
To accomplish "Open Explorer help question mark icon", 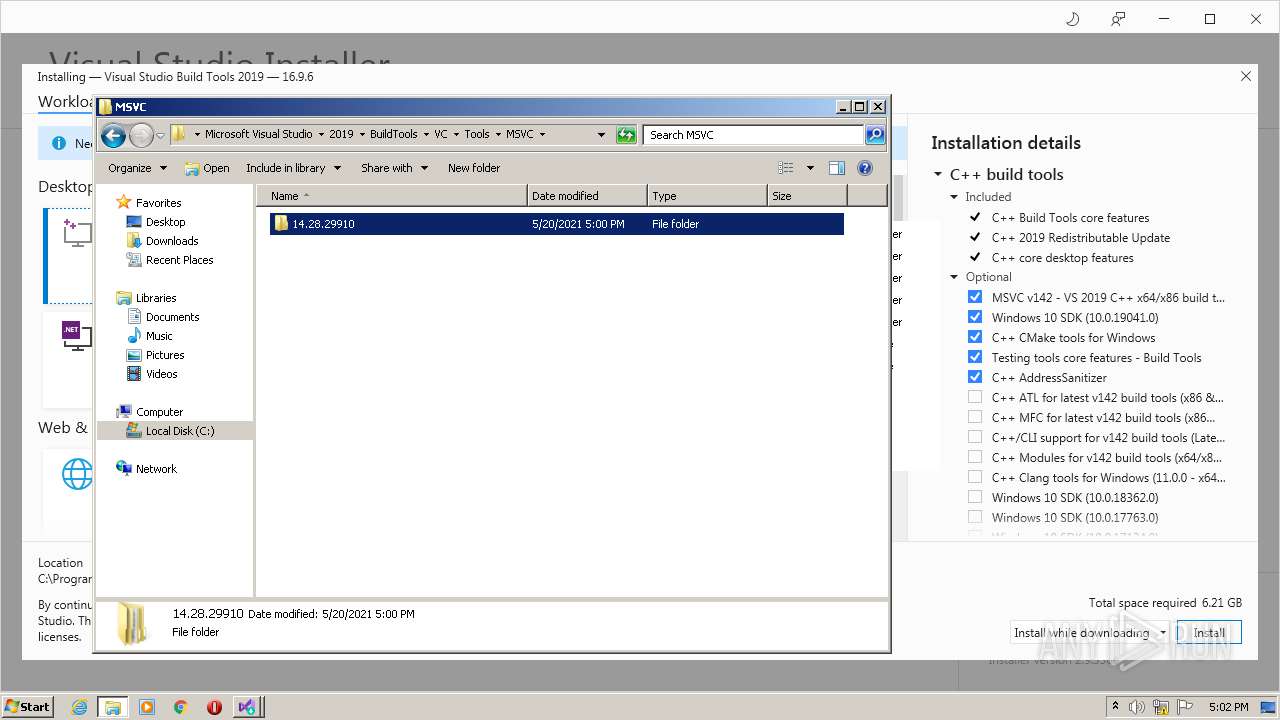I will (865, 168).
